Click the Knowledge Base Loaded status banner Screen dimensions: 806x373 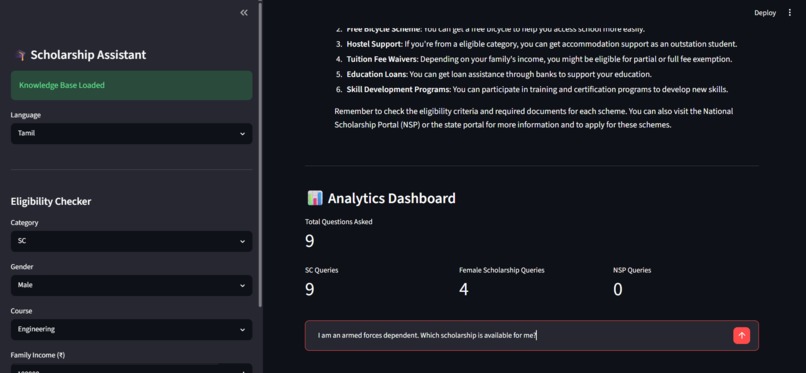click(x=131, y=85)
